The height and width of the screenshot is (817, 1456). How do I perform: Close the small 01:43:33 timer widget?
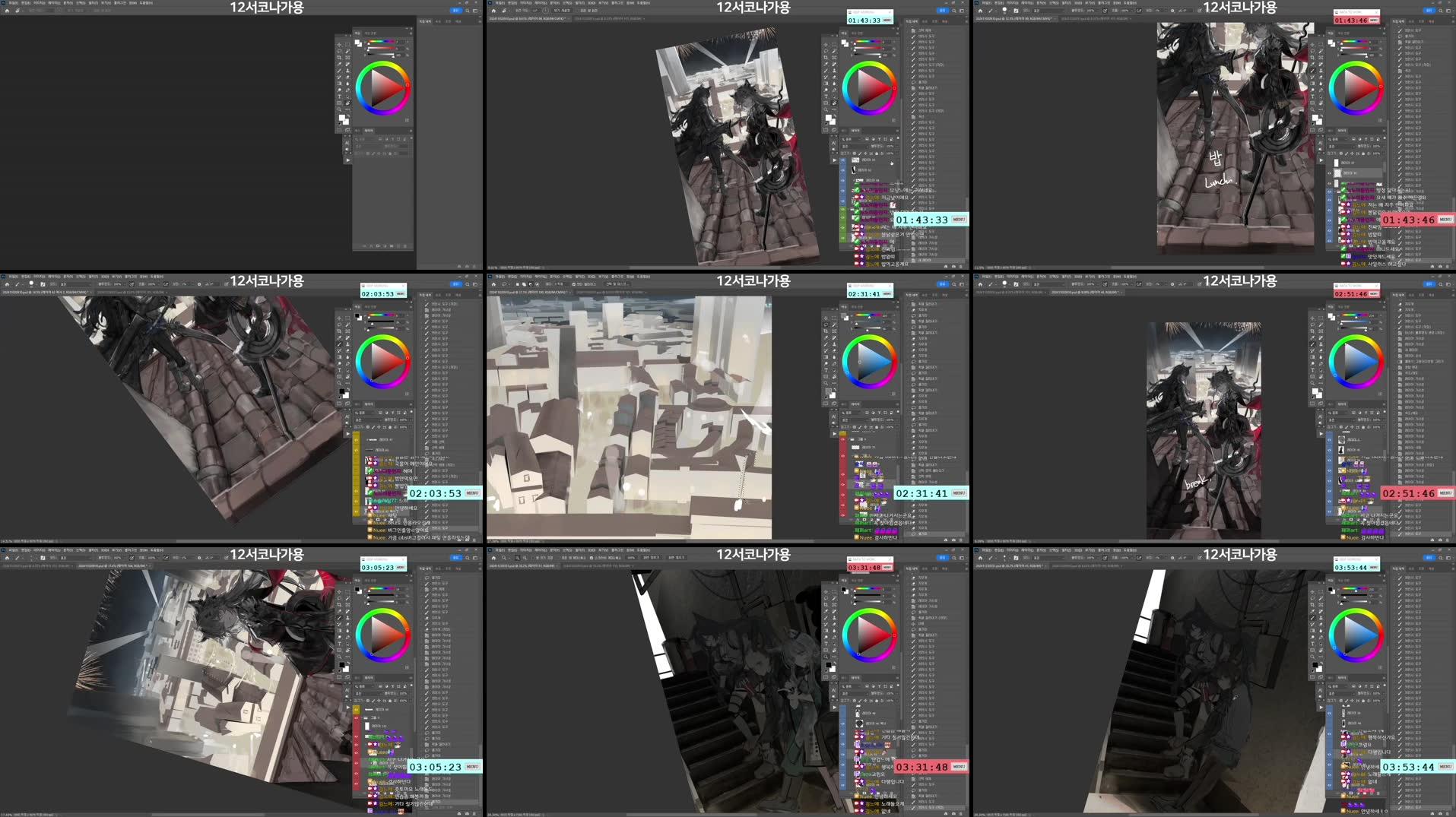[x=890, y=12]
